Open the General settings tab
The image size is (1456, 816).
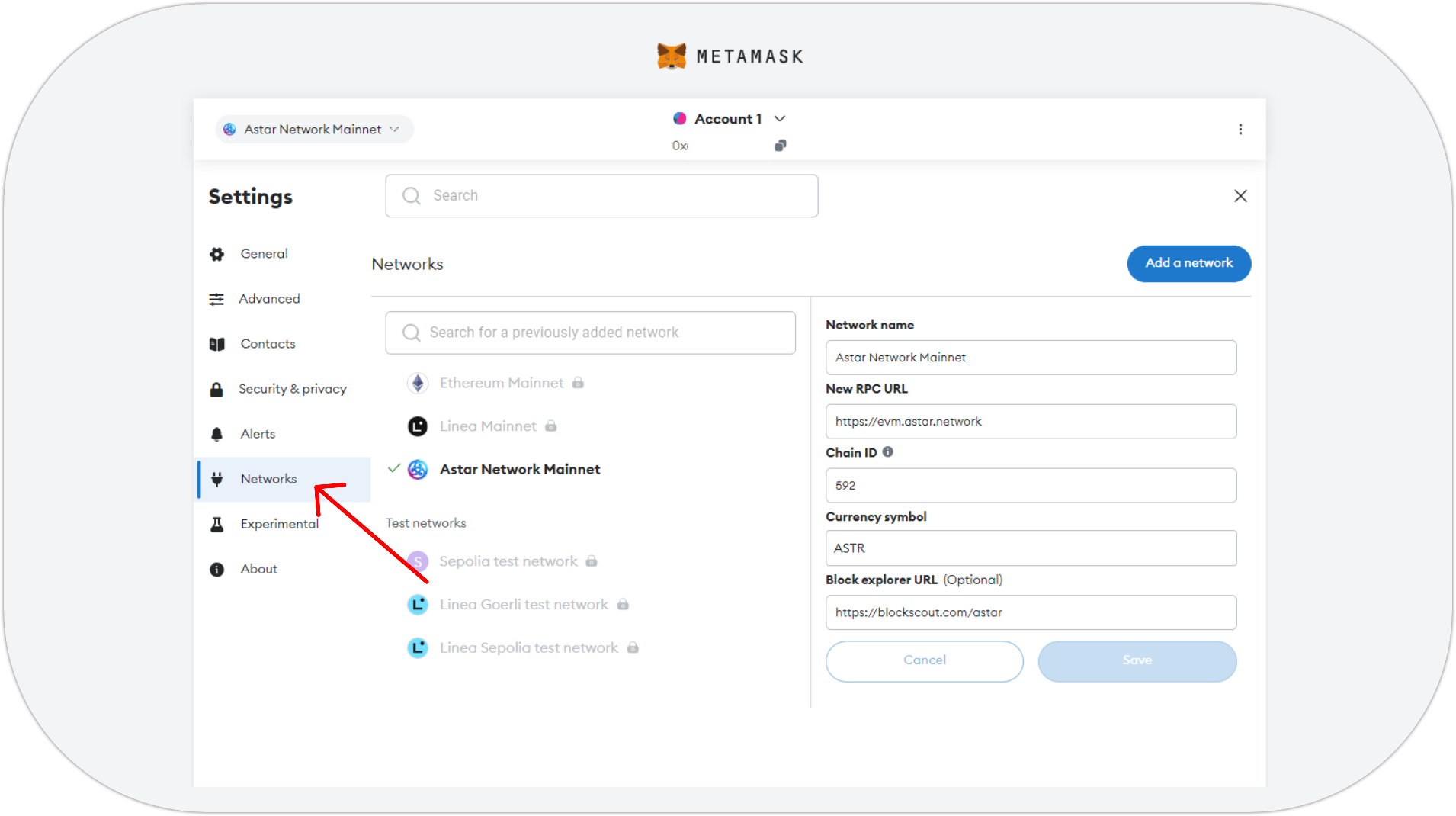pyautogui.click(x=264, y=254)
